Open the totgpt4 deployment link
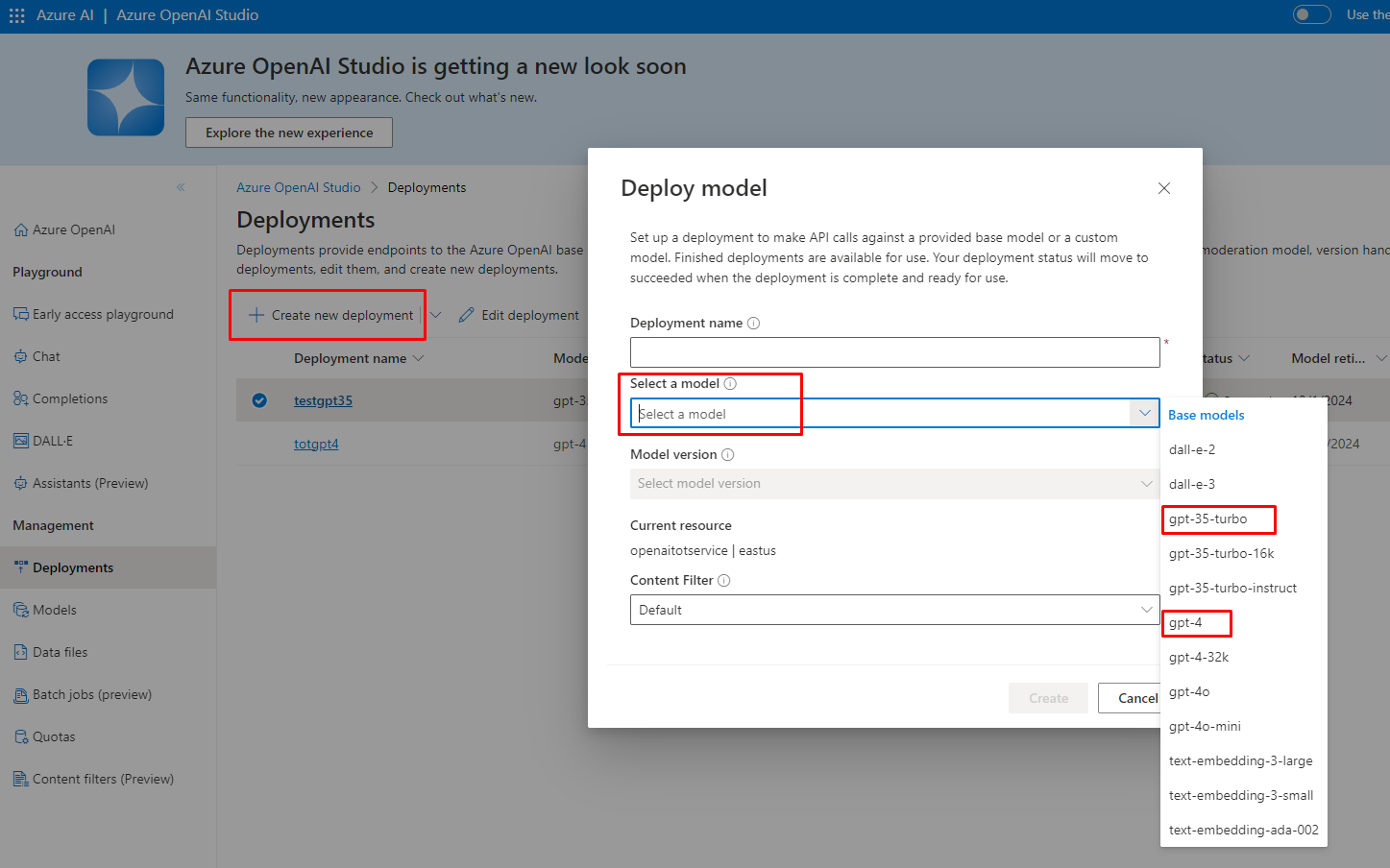This screenshot has height=868, width=1390. (x=316, y=444)
